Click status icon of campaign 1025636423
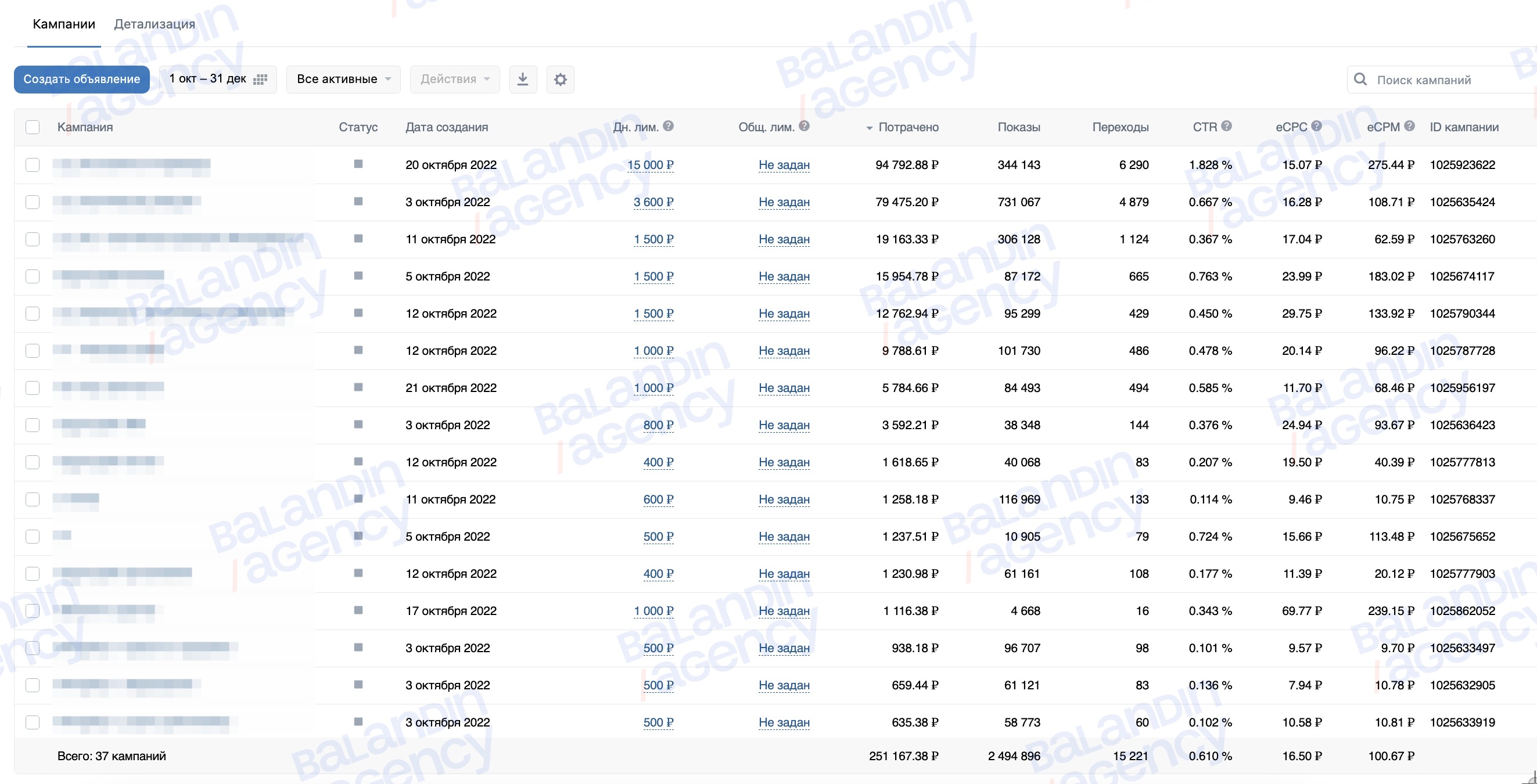The width and height of the screenshot is (1537, 784). pyautogui.click(x=358, y=424)
